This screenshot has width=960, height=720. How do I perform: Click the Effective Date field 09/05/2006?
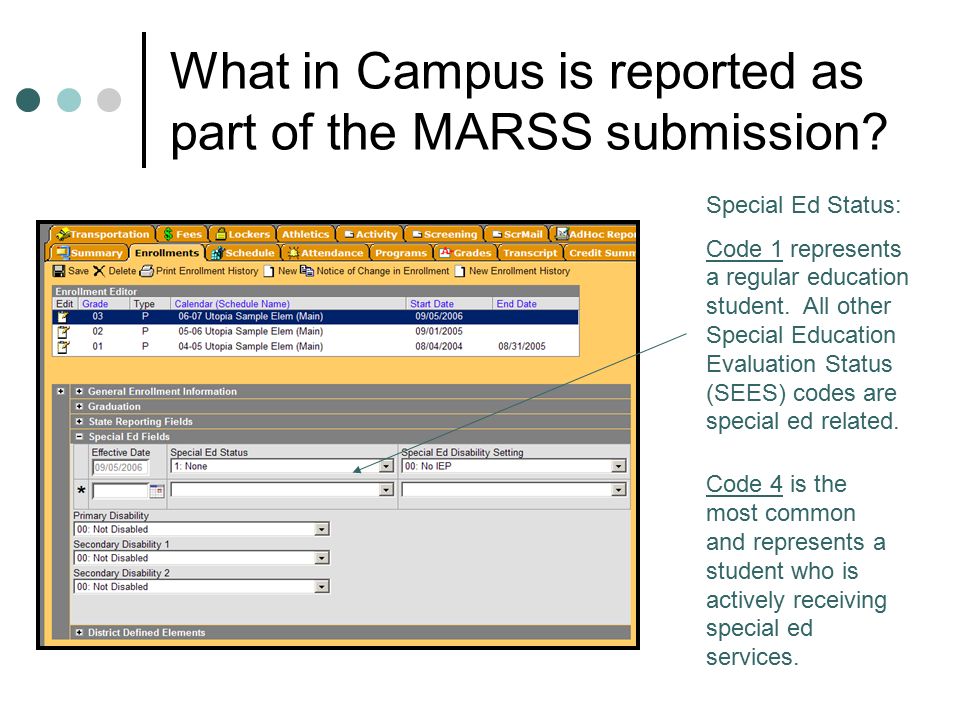click(x=120, y=467)
